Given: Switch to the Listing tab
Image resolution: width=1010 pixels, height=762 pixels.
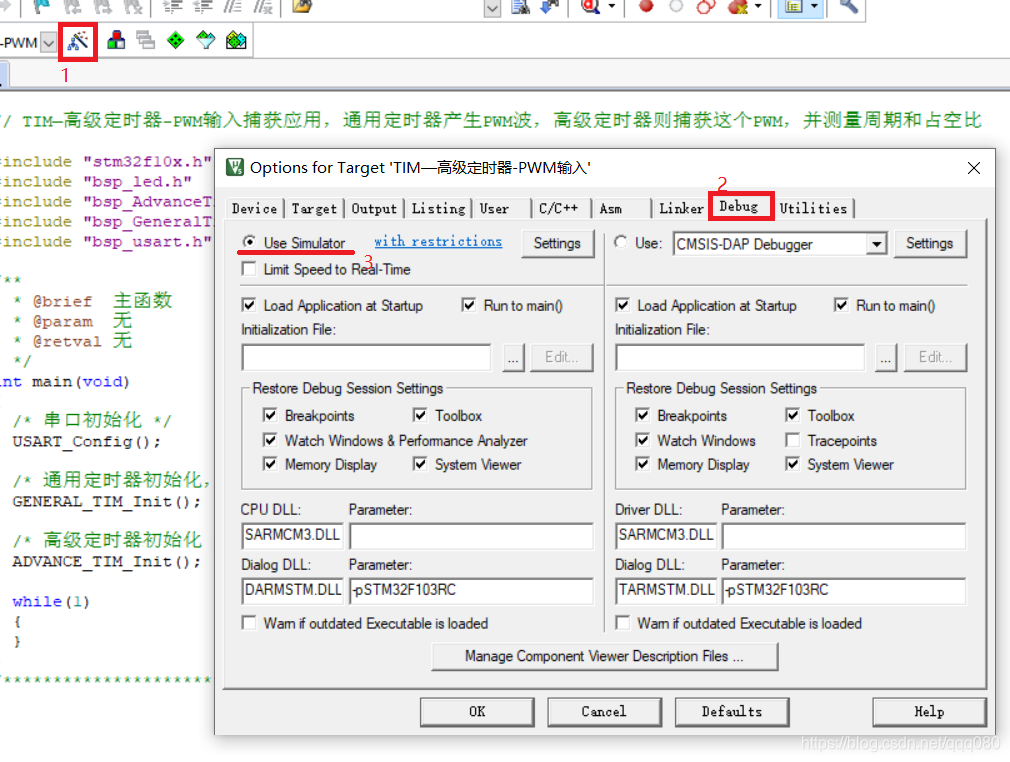Looking at the screenshot, I should pos(438,209).
